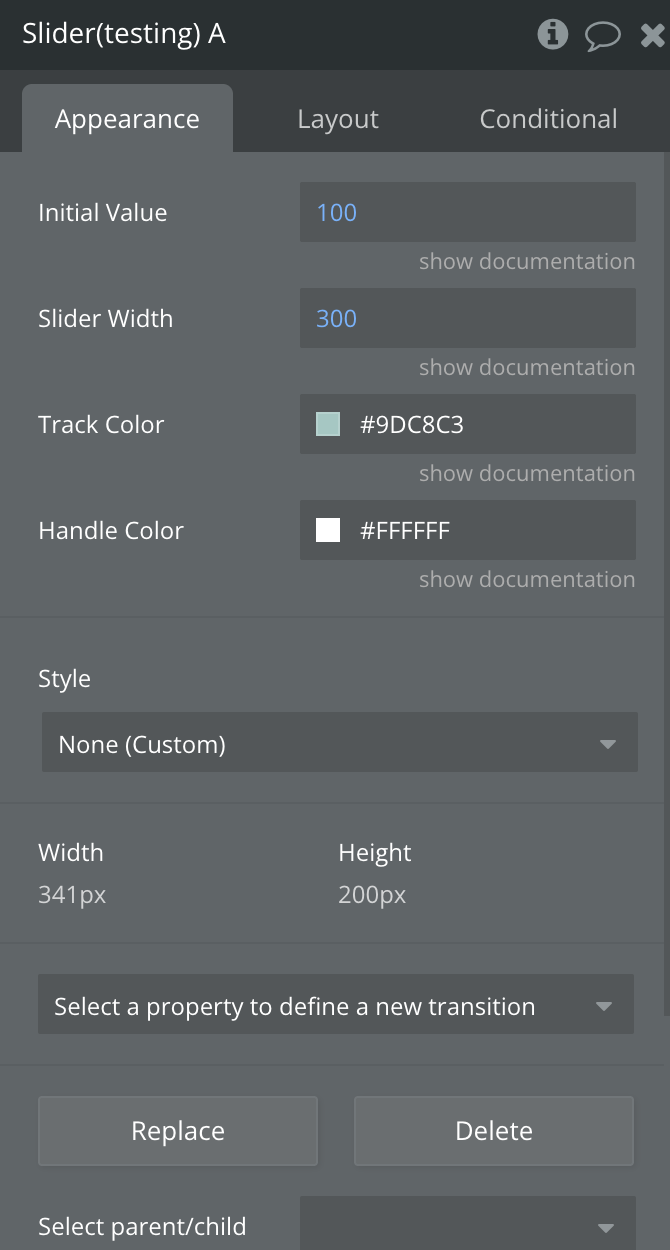This screenshot has width=670, height=1250.
Task: Open the Layout tab
Action: pyautogui.click(x=338, y=119)
